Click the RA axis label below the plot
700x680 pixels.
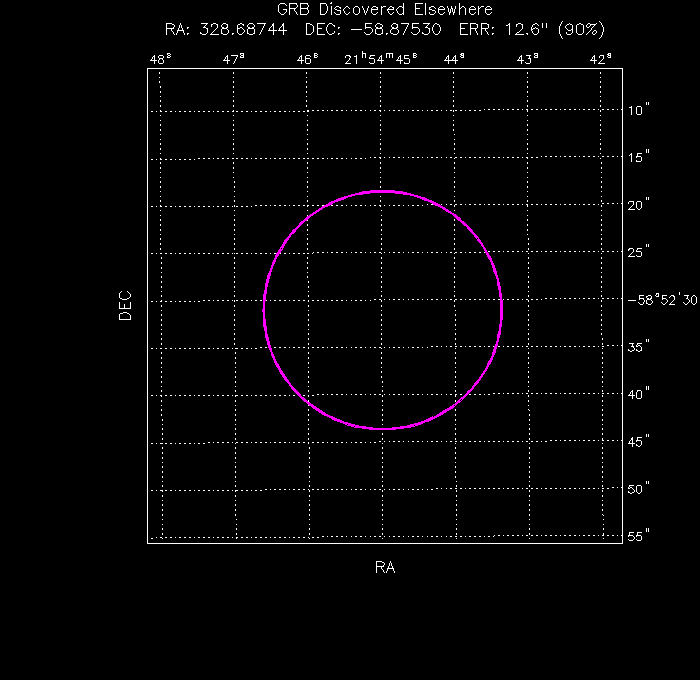[x=385, y=568]
